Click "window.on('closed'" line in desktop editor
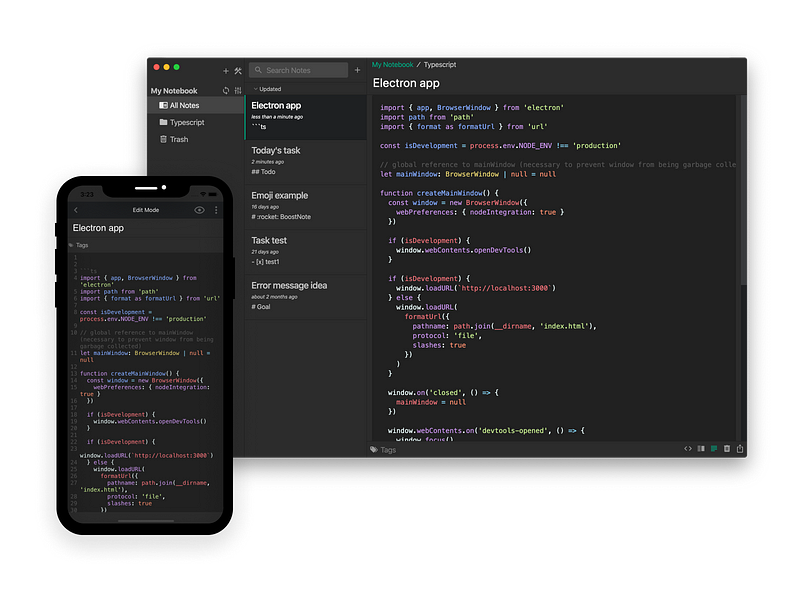 (443, 393)
